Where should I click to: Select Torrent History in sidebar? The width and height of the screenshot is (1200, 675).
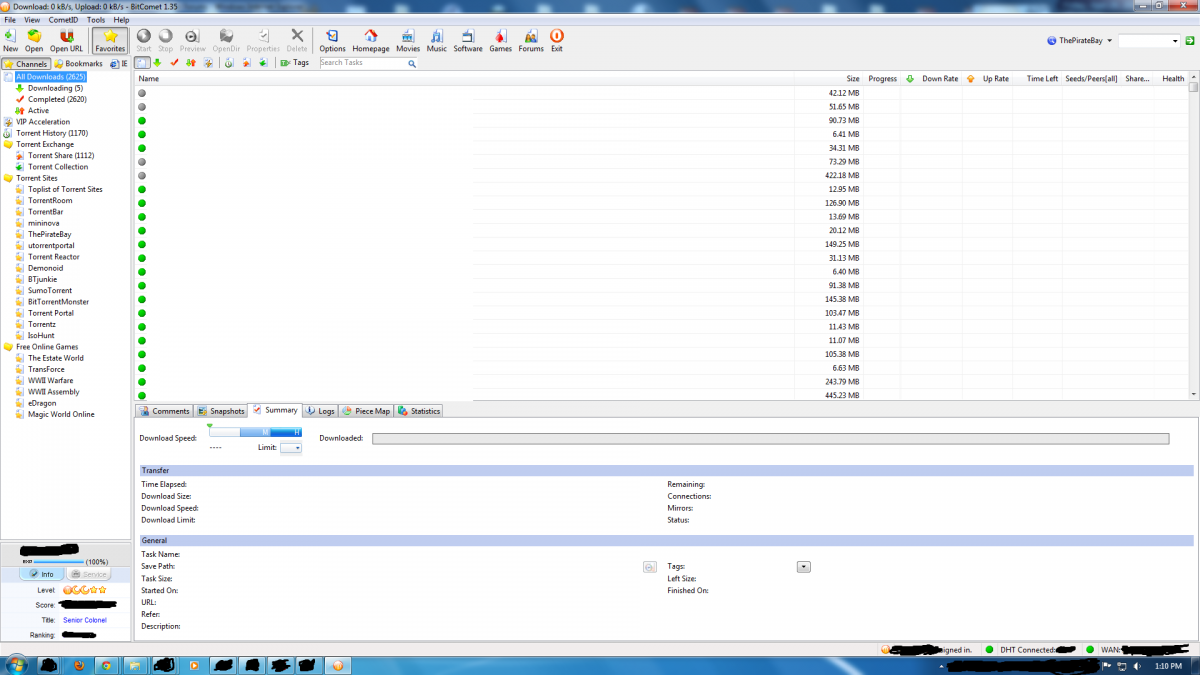tap(51, 133)
